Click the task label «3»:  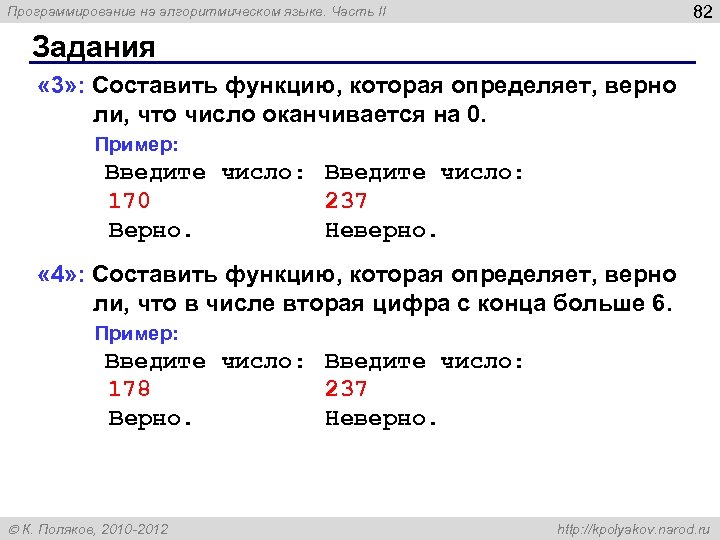61,86
